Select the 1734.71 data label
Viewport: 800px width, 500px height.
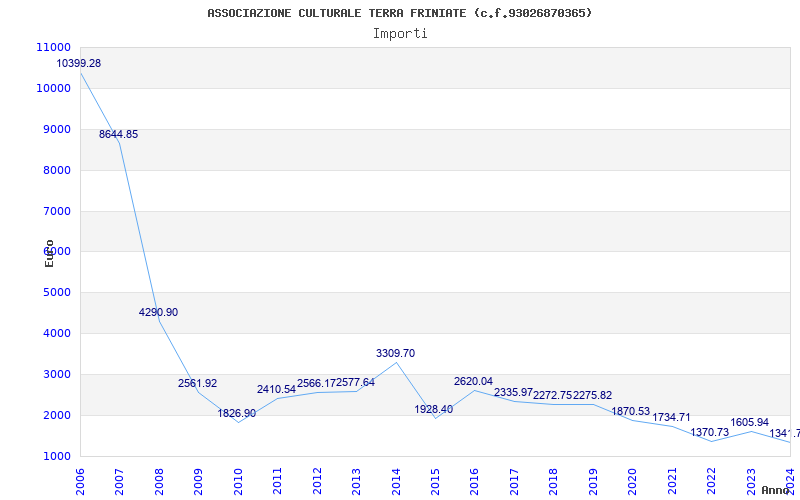671,417
